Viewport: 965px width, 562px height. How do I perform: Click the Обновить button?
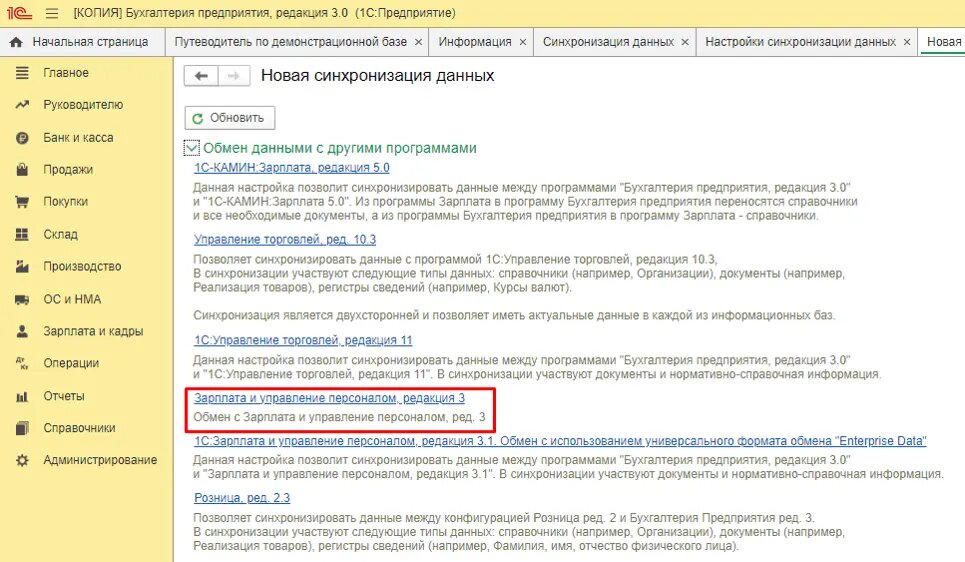tap(230, 118)
